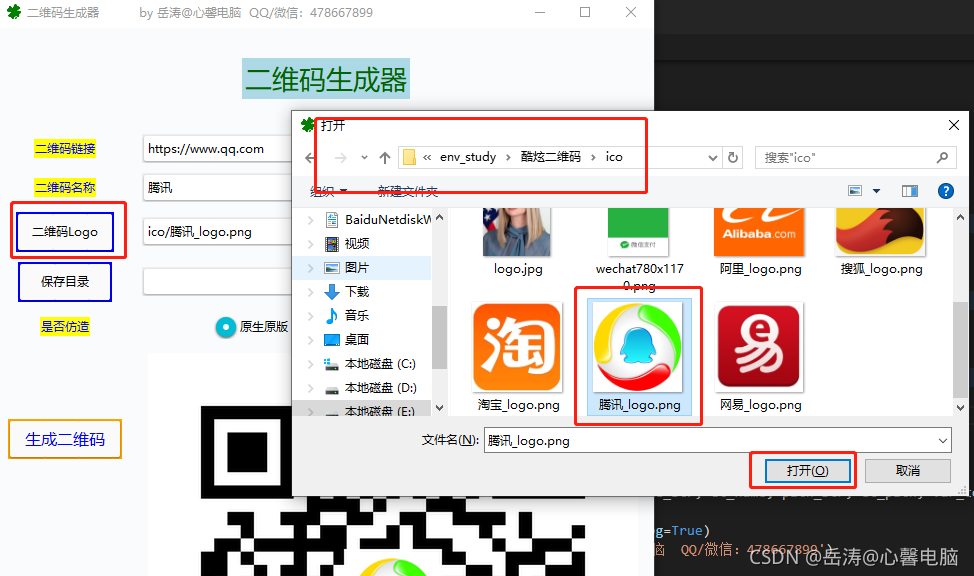Screen dimensions: 974x576
Task: Click the forward arrow in the dialog
Action: pos(340,158)
